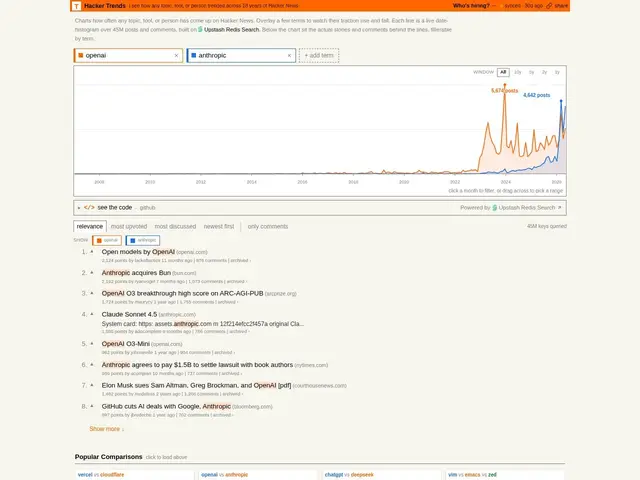The height and width of the screenshot is (480, 640).
Task: Select the newest first sort tab
Action: coord(219,226)
